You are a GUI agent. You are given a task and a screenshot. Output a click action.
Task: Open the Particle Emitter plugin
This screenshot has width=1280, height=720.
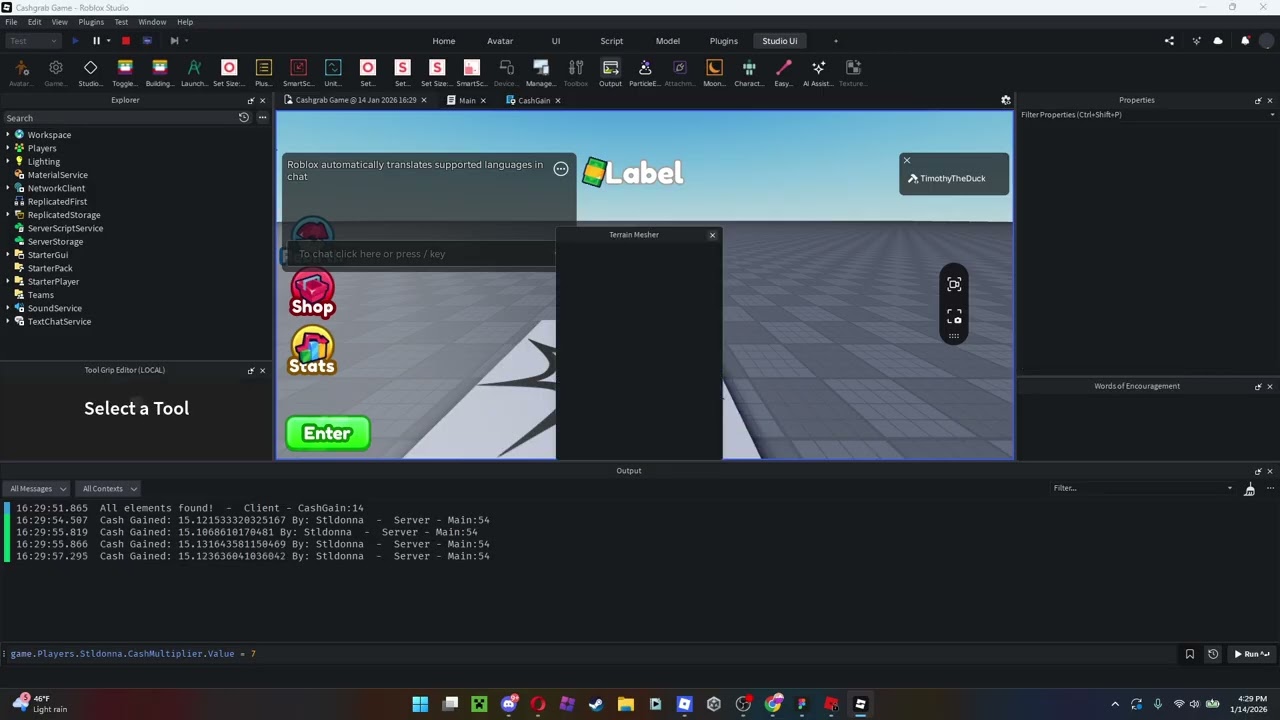[x=645, y=73]
